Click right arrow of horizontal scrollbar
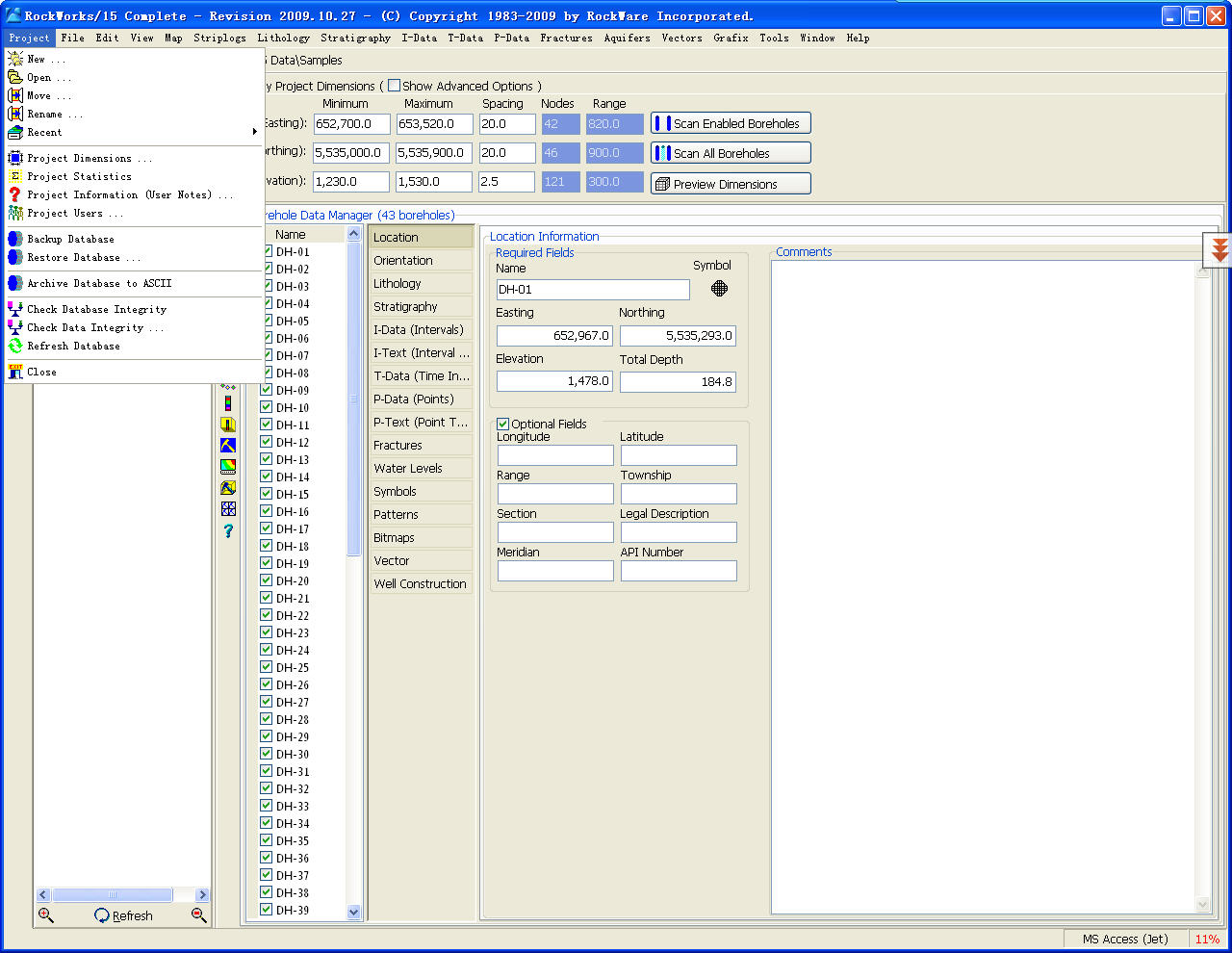 pyautogui.click(x=201, y=894)
